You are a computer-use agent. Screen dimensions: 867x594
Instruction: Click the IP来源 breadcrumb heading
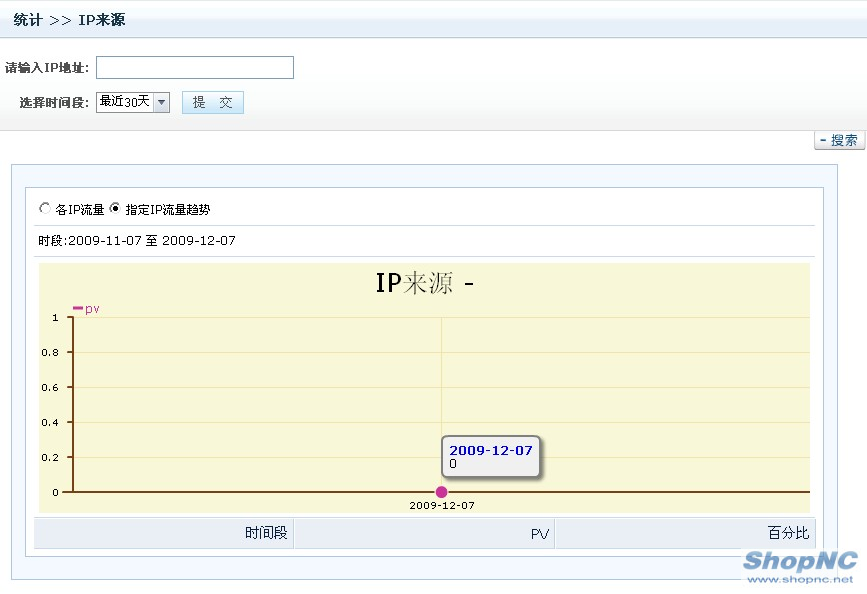coord(102,20)
